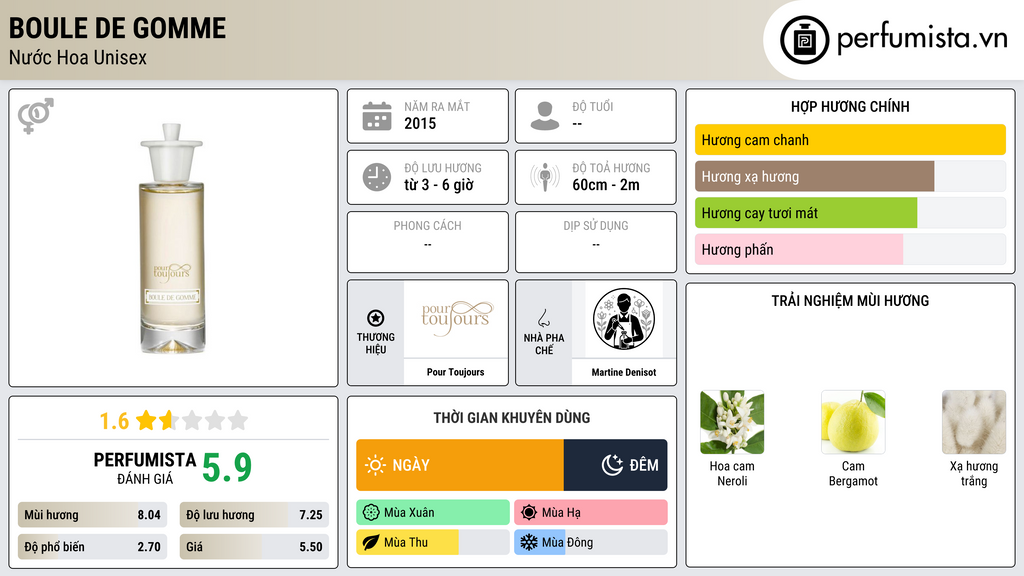1024x576 pixels.
Task: Click the Độ lưu hương 7.25 score bar
Action: pos(254,515)
